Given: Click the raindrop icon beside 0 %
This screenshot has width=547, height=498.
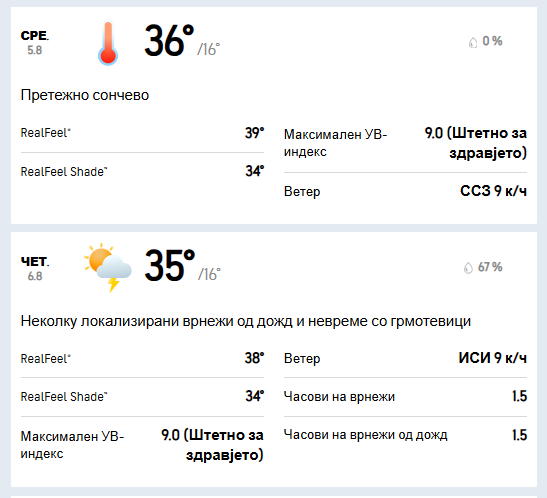Looking at the screenshot, I should click(x=473, y=42).
